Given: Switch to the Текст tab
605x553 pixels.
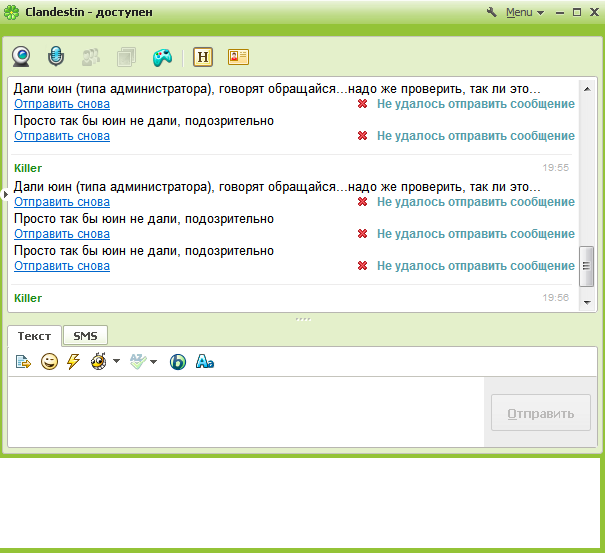Looking at the screenshot, I should pos(34,336).
